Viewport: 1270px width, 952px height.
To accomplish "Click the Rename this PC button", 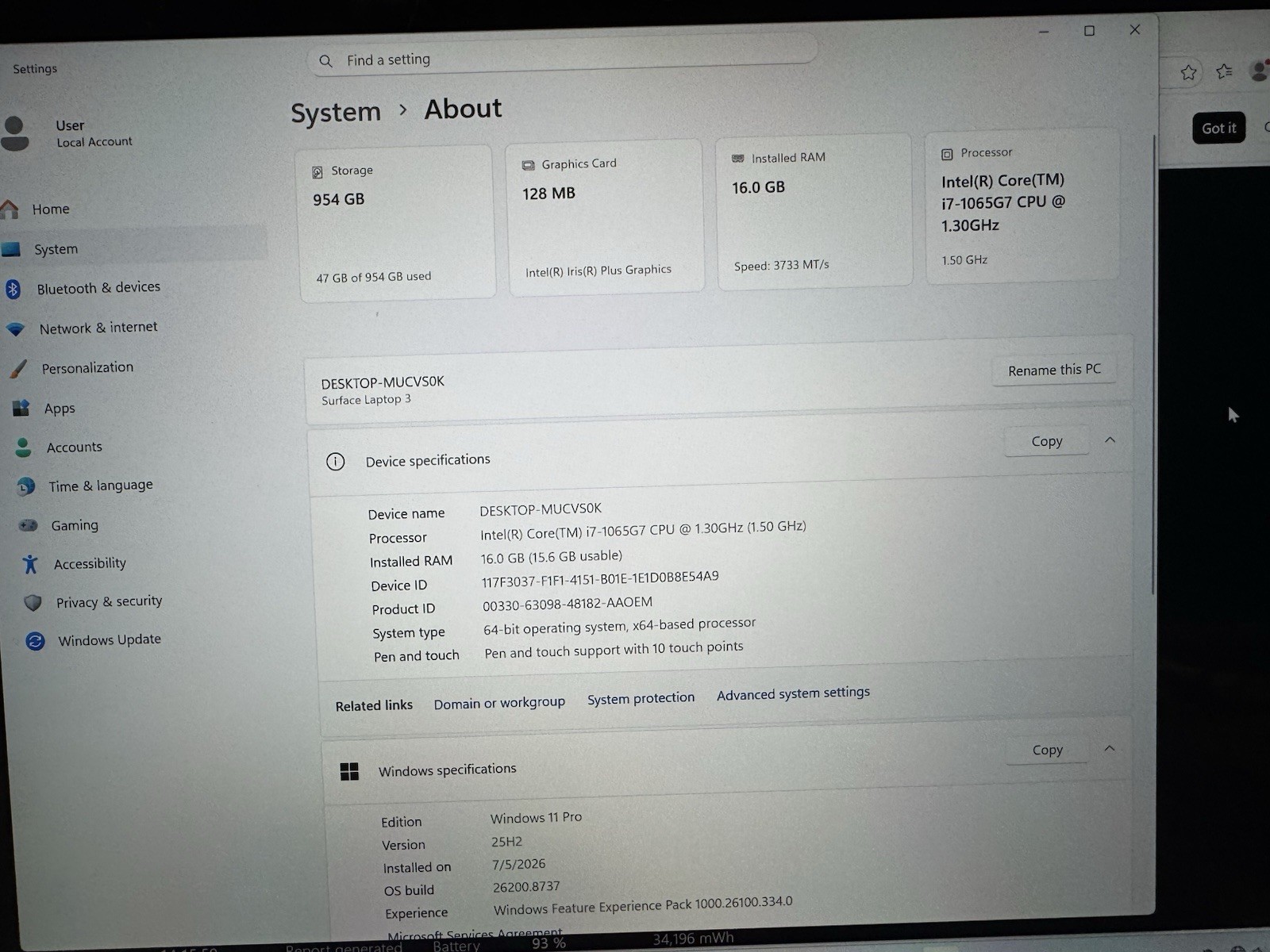I will click(x=1054, y=370).
